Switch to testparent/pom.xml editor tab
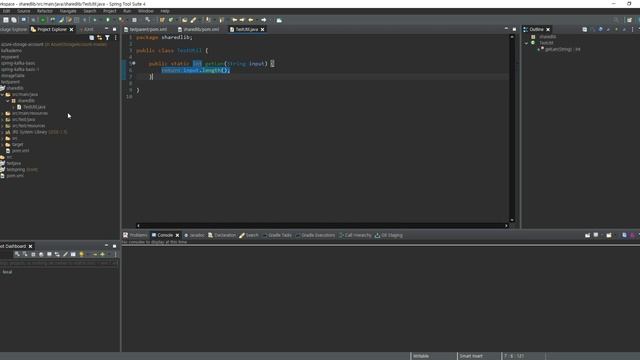640x360 pixels. 145,29
